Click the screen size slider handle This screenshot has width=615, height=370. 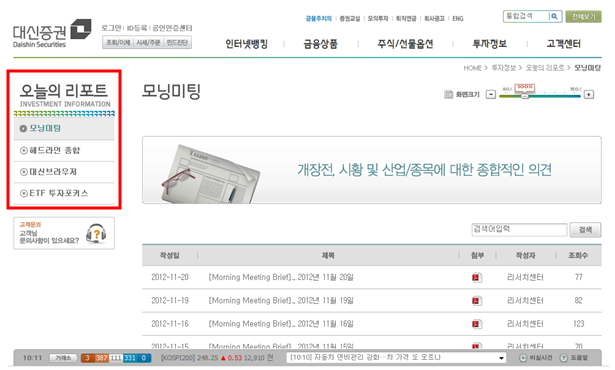pos(524,95)
